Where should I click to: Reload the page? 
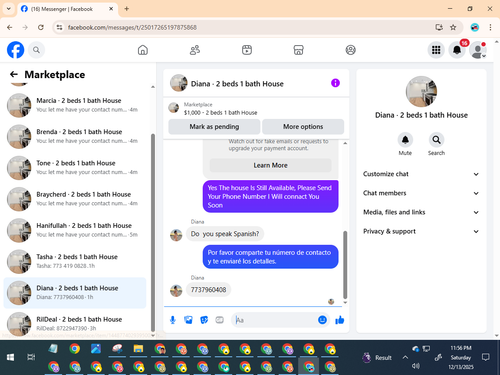41,27
